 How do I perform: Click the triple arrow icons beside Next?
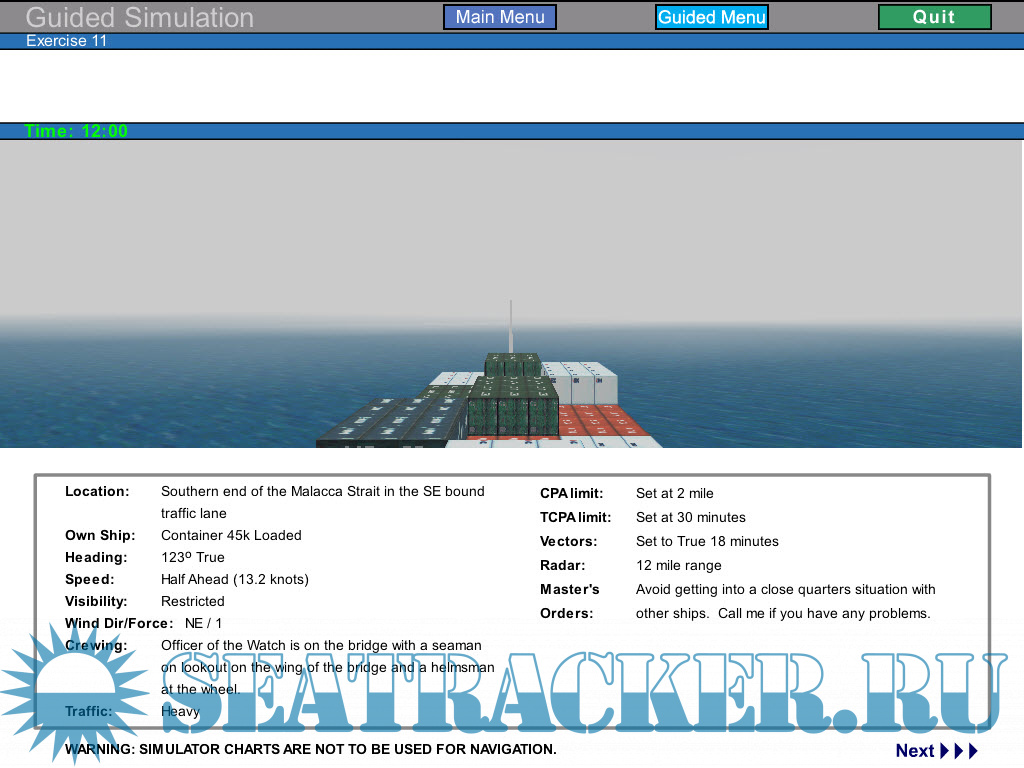tap(960, 751)
